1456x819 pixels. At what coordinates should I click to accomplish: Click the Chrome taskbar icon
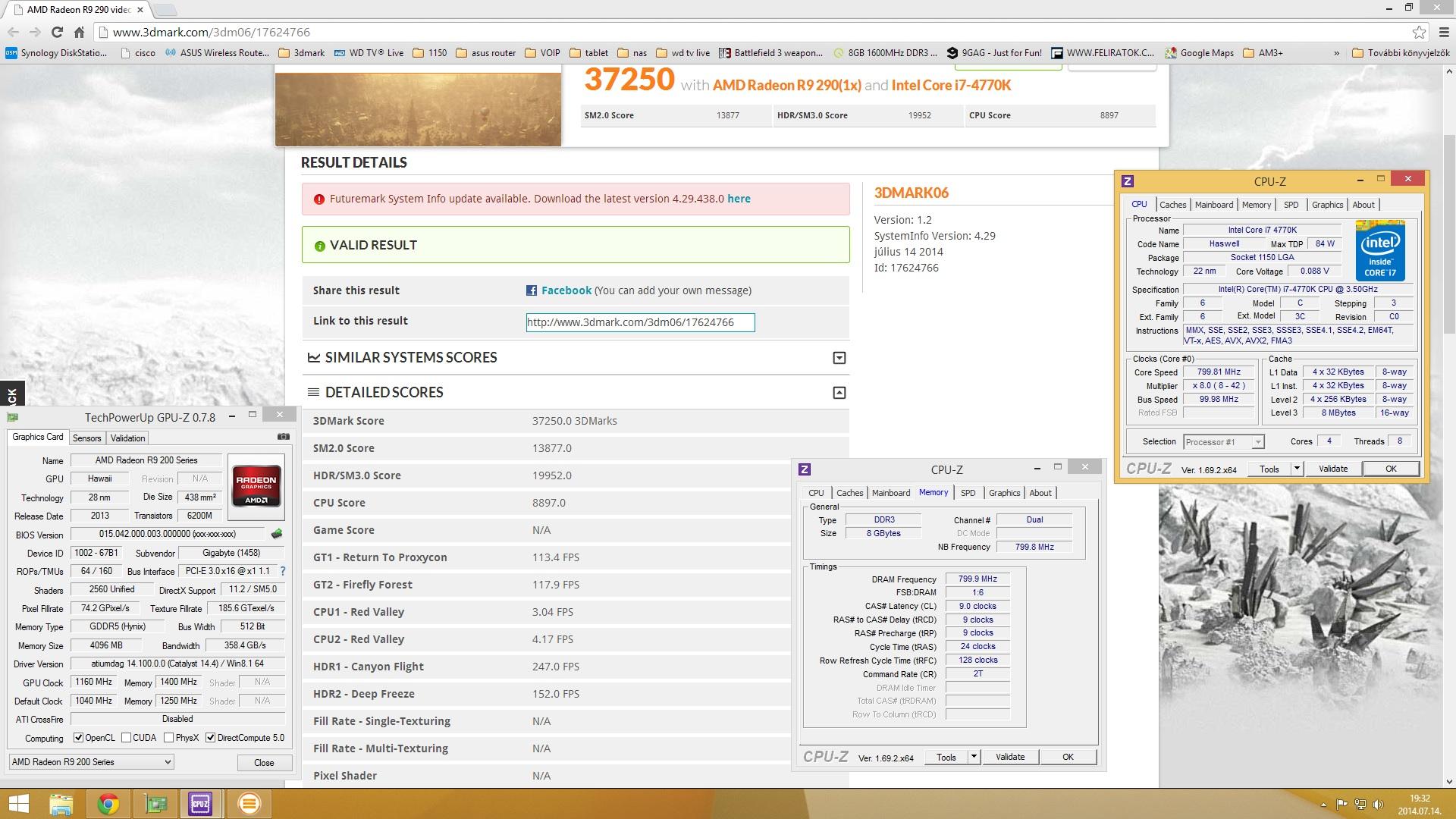(108, 804)
